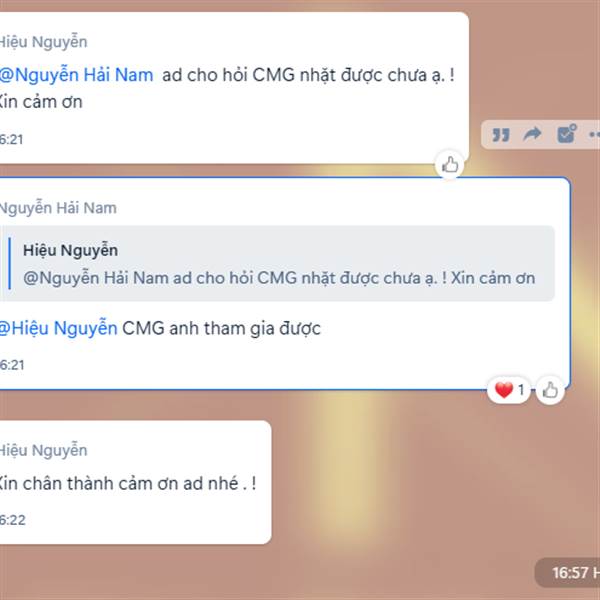Click sender name Hiệu Nguyễn on top message
This screenshot has height=600, width=600.
(x=43, y=42)
